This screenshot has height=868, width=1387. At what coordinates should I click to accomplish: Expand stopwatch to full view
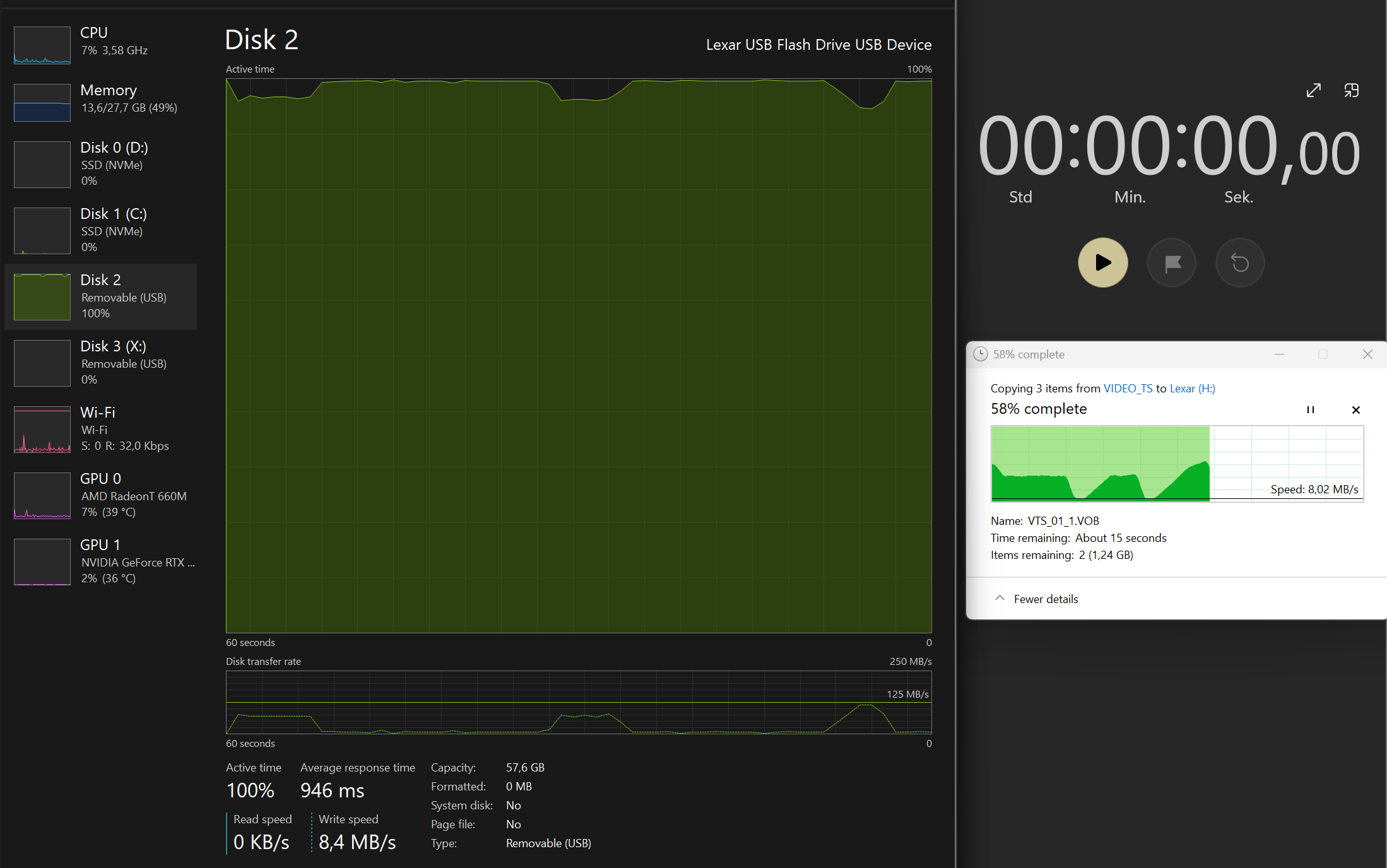1314,90
